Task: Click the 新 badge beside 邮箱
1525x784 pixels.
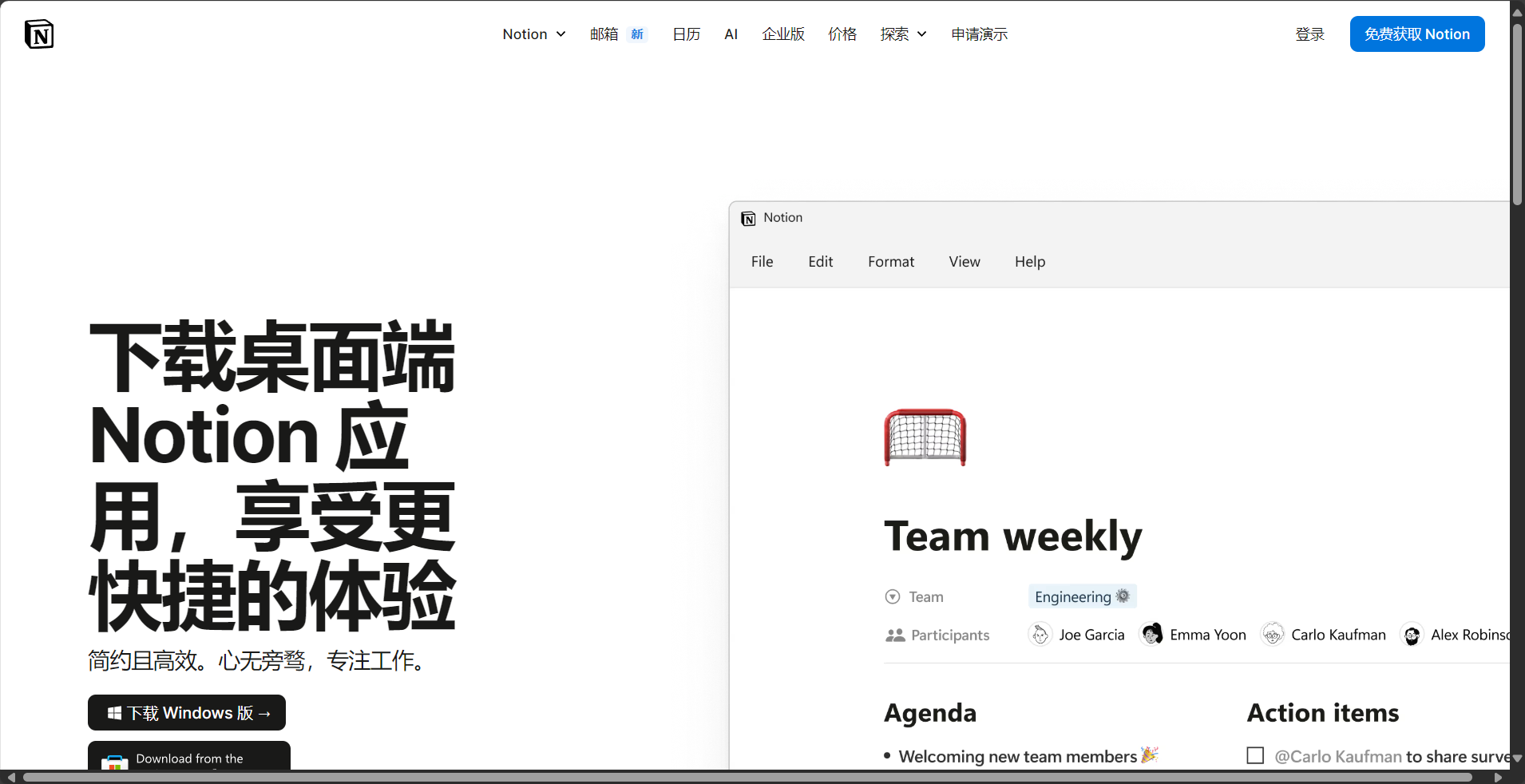Action: [637, 34]
